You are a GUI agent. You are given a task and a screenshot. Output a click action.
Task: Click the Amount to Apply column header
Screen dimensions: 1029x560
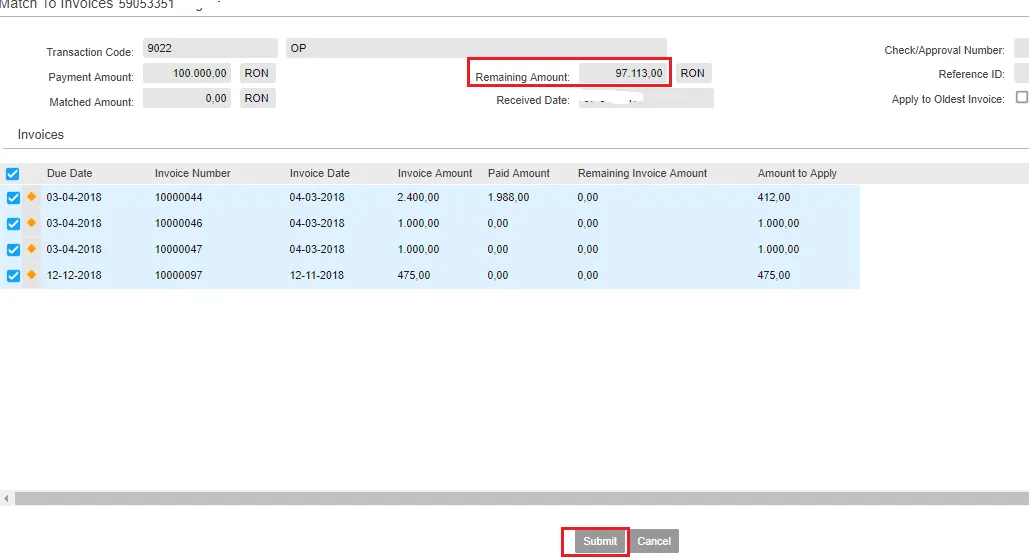coord(797,173)
